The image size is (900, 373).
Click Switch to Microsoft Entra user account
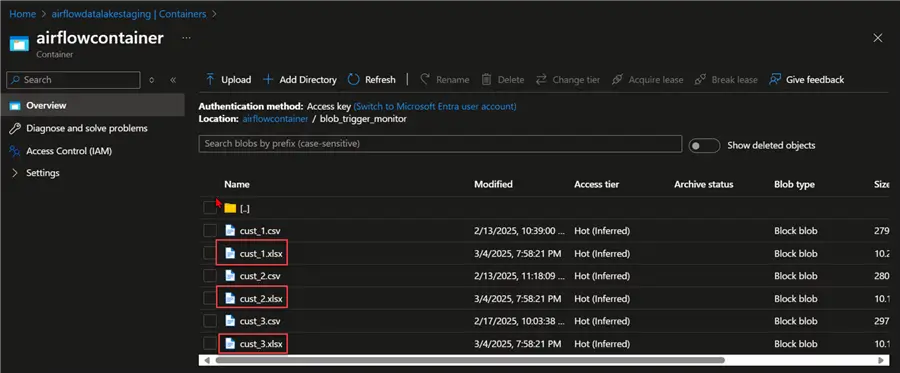[x=435, y=107]
